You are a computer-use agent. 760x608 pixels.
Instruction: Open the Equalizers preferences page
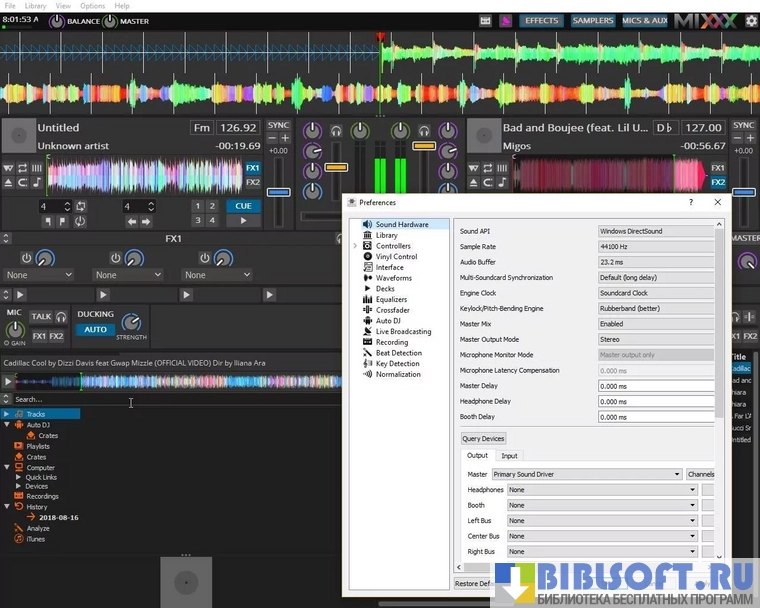(391, 299)
